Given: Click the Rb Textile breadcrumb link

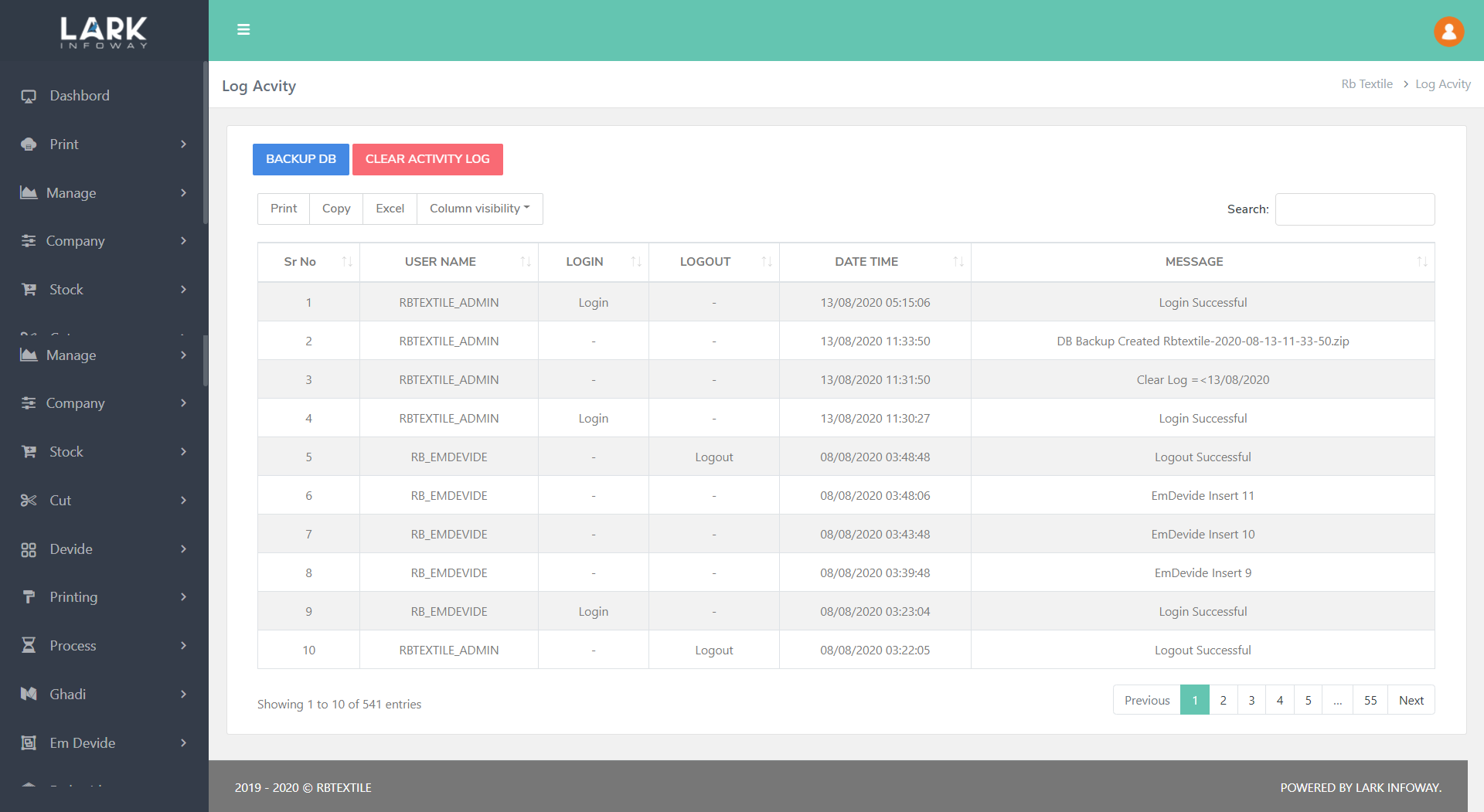Looking at the screenshot, I should click(1367, 84).
